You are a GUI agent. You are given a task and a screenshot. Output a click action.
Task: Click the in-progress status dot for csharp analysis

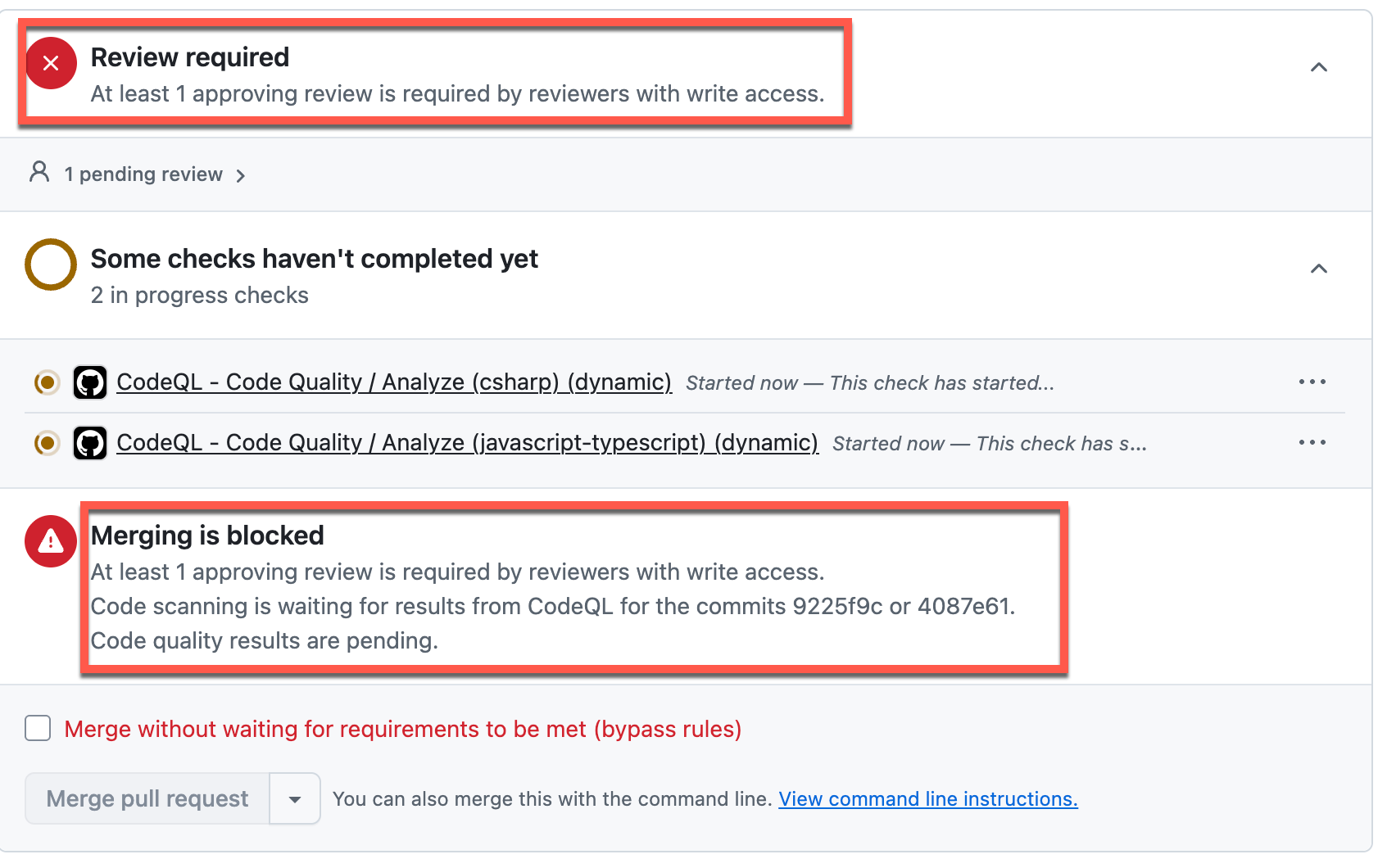tap(47, 382)
